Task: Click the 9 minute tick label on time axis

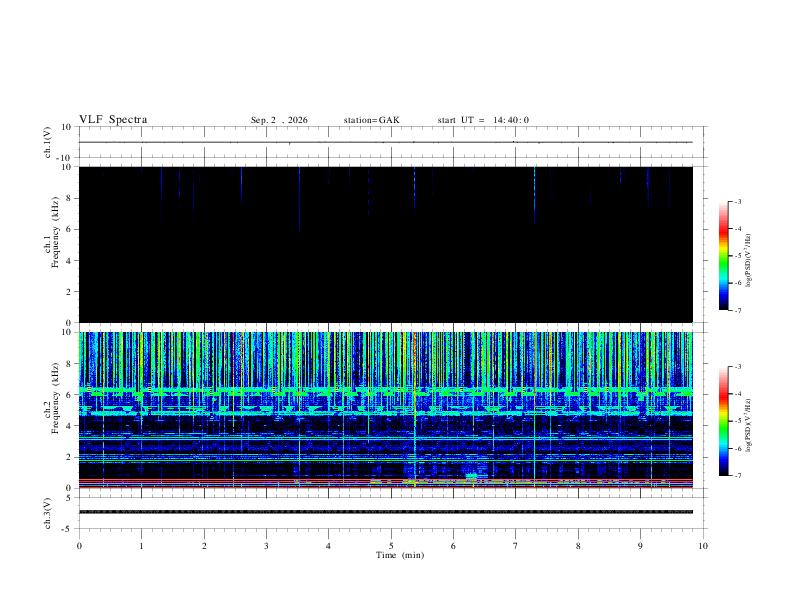Action: click(640, 546)
